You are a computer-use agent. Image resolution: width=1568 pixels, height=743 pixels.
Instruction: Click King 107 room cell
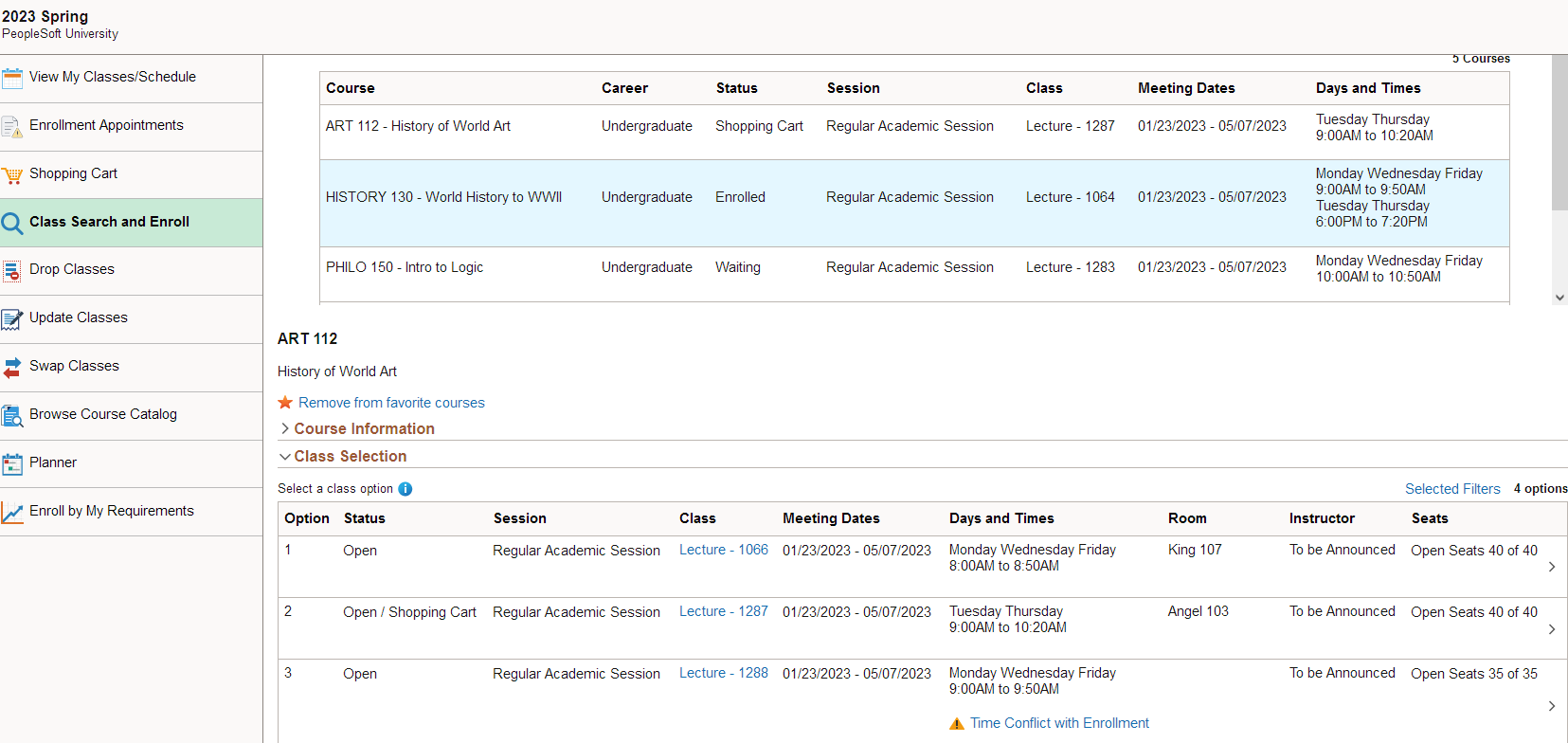pos(1195,550)
